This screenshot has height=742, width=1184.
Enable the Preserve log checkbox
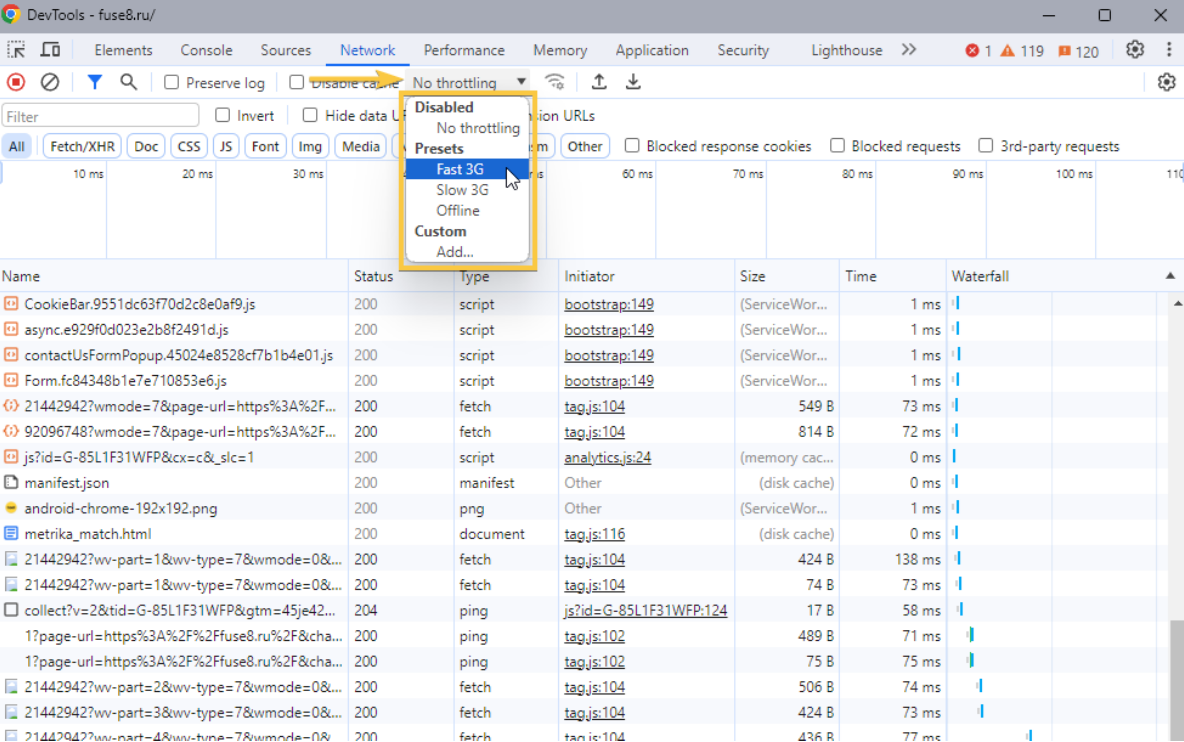tap(172, 83)
